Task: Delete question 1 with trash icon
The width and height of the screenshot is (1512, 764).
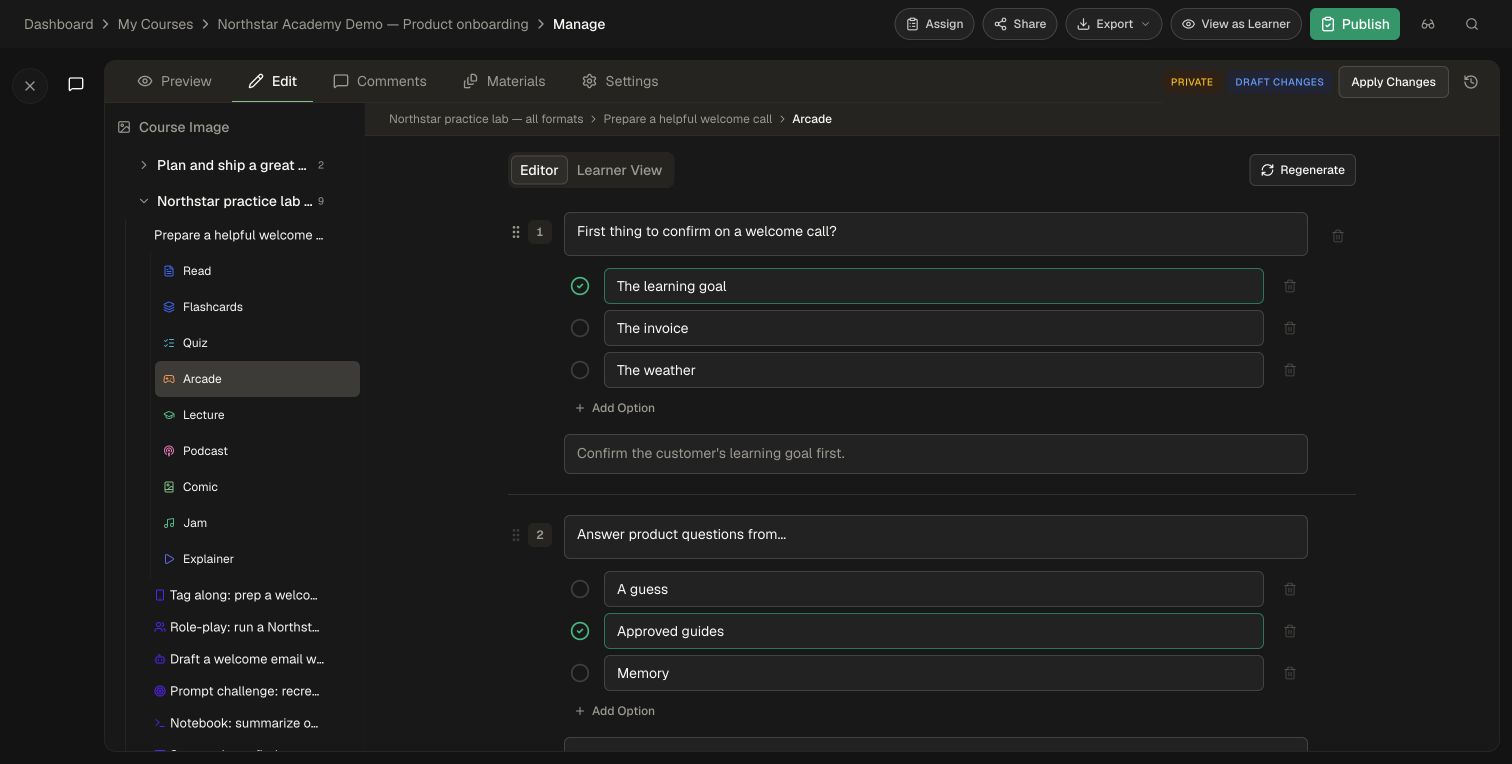Action: coord(1338,236)
